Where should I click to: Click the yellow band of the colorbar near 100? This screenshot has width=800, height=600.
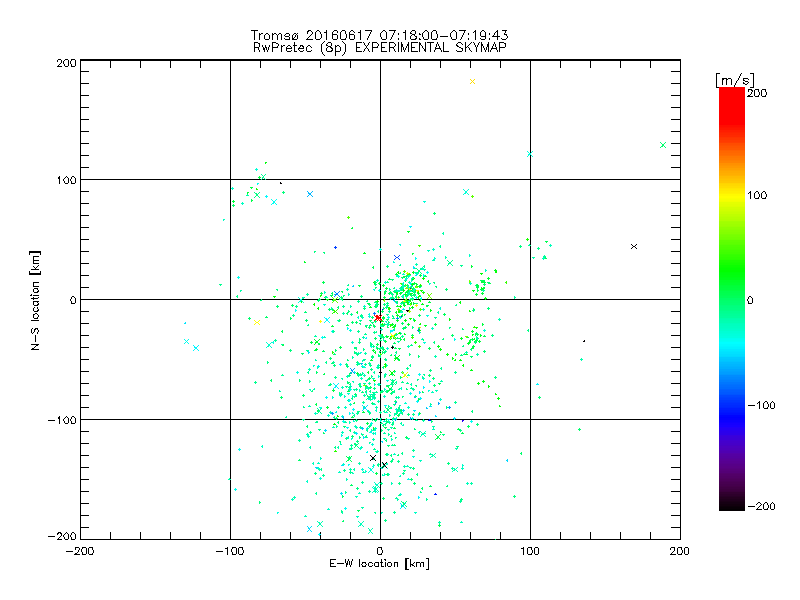tap(732, 195)
